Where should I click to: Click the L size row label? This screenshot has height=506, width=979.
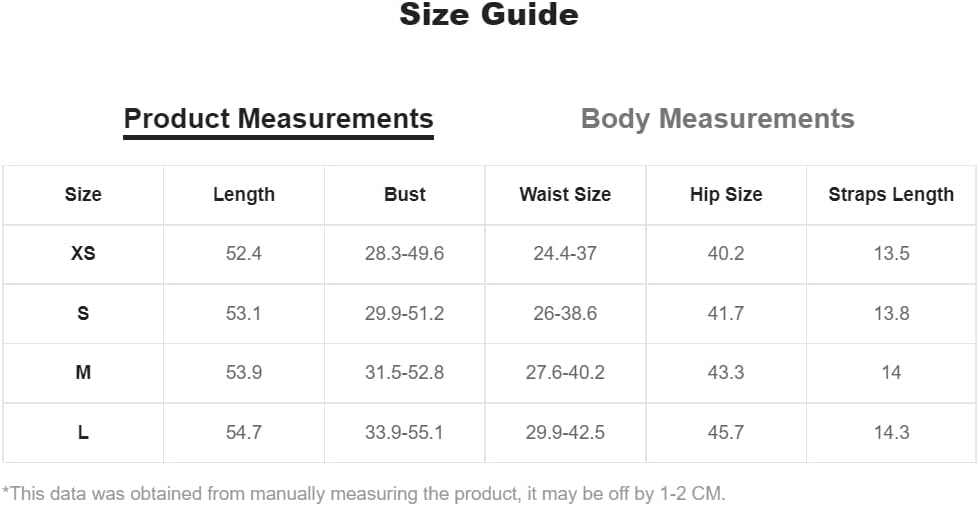point(83,433)
